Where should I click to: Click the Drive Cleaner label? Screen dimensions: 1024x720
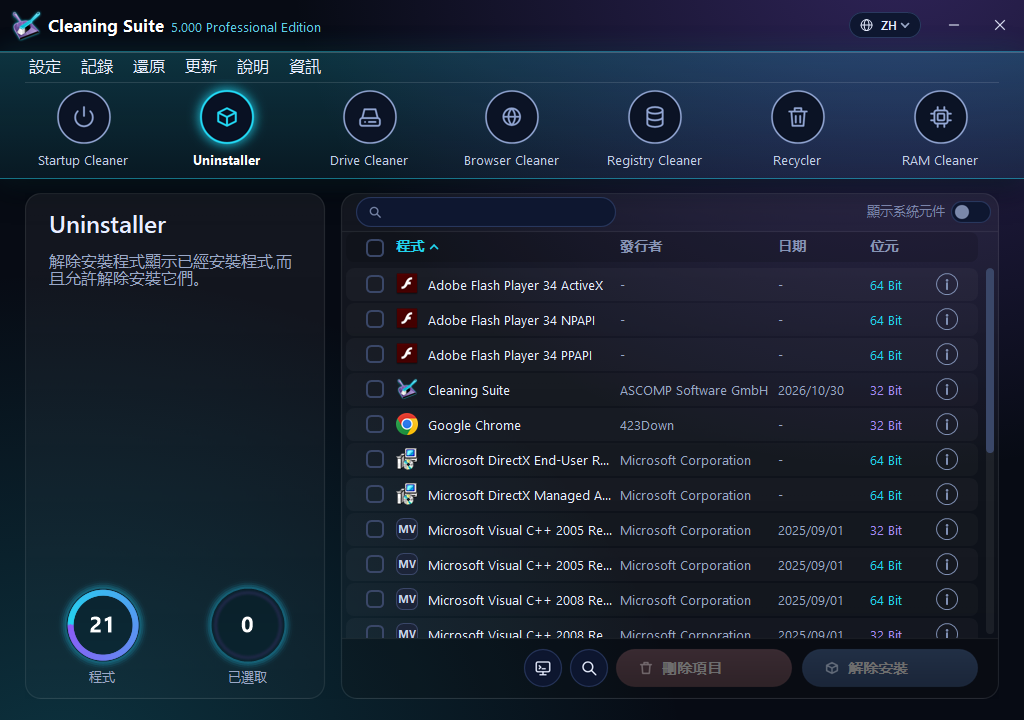click(369, 161)
